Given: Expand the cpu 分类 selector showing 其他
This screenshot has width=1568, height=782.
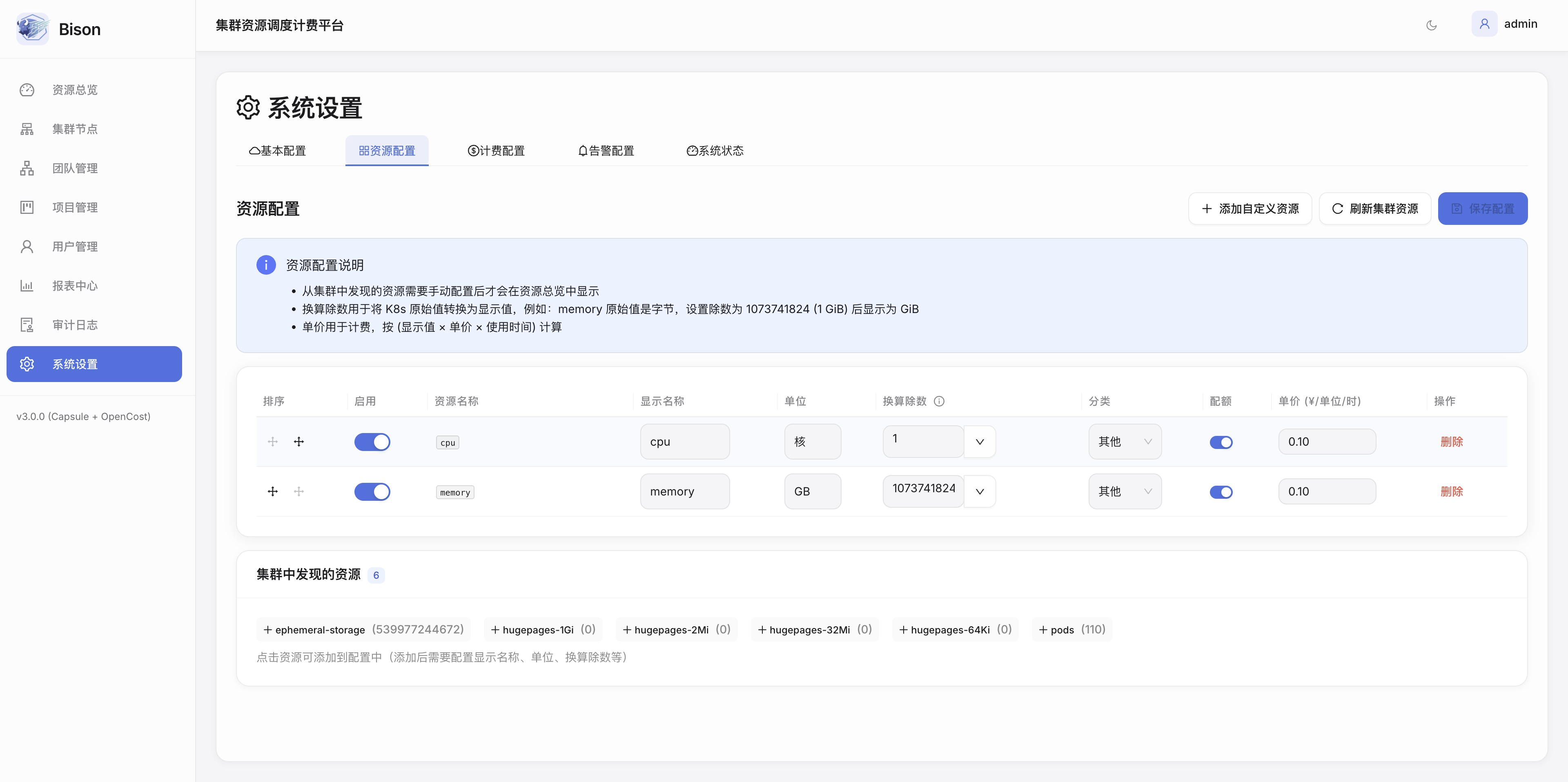Looking at the screenshot, I should pos(1125,441).
